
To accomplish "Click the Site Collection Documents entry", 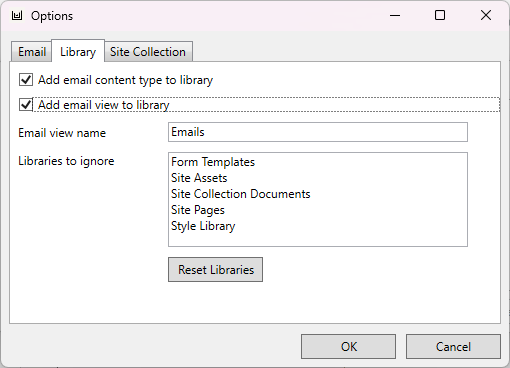I will (x=241, y=194).
